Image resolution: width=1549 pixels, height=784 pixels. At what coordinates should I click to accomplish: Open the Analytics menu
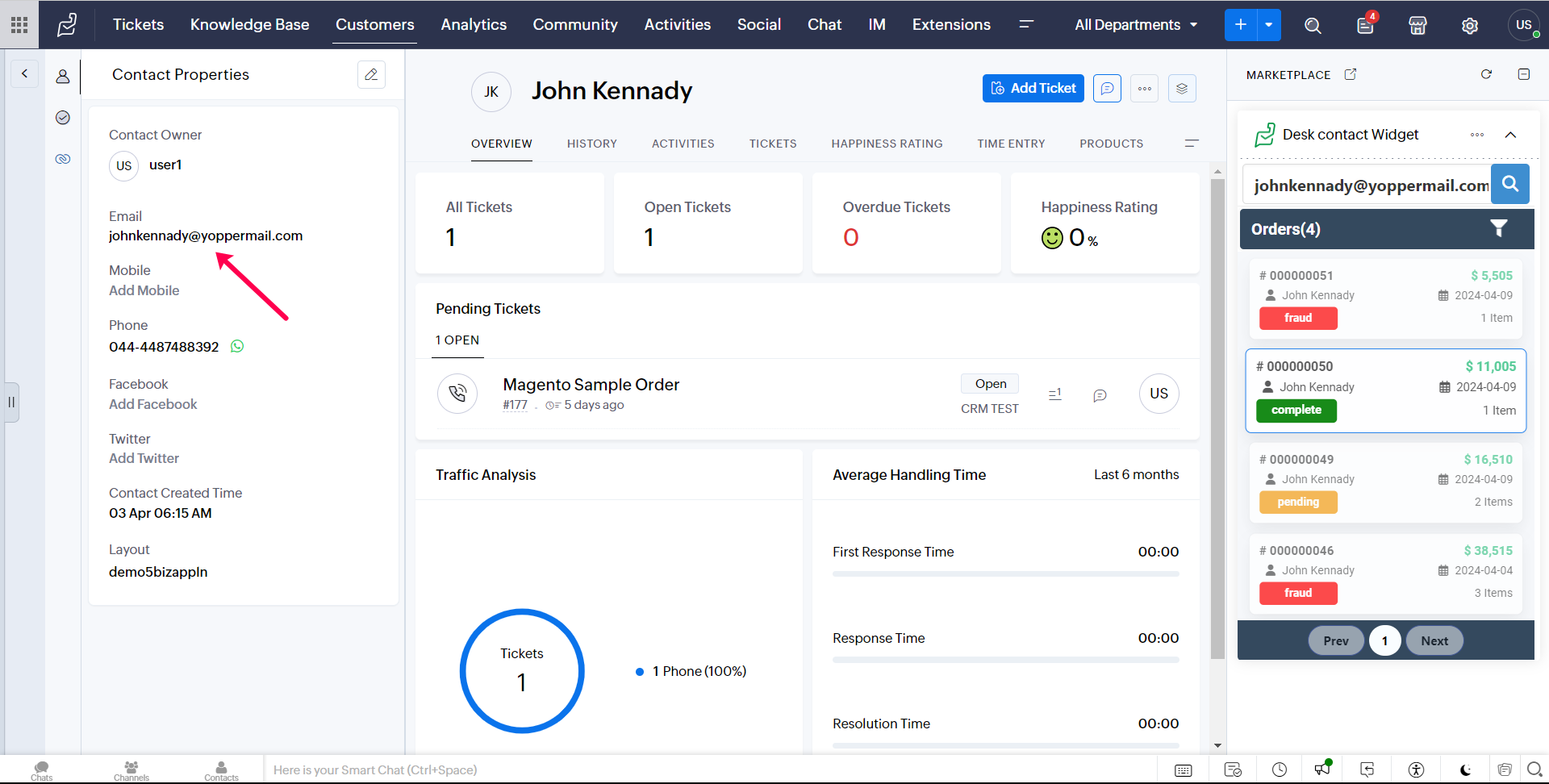tap(474, 25)
